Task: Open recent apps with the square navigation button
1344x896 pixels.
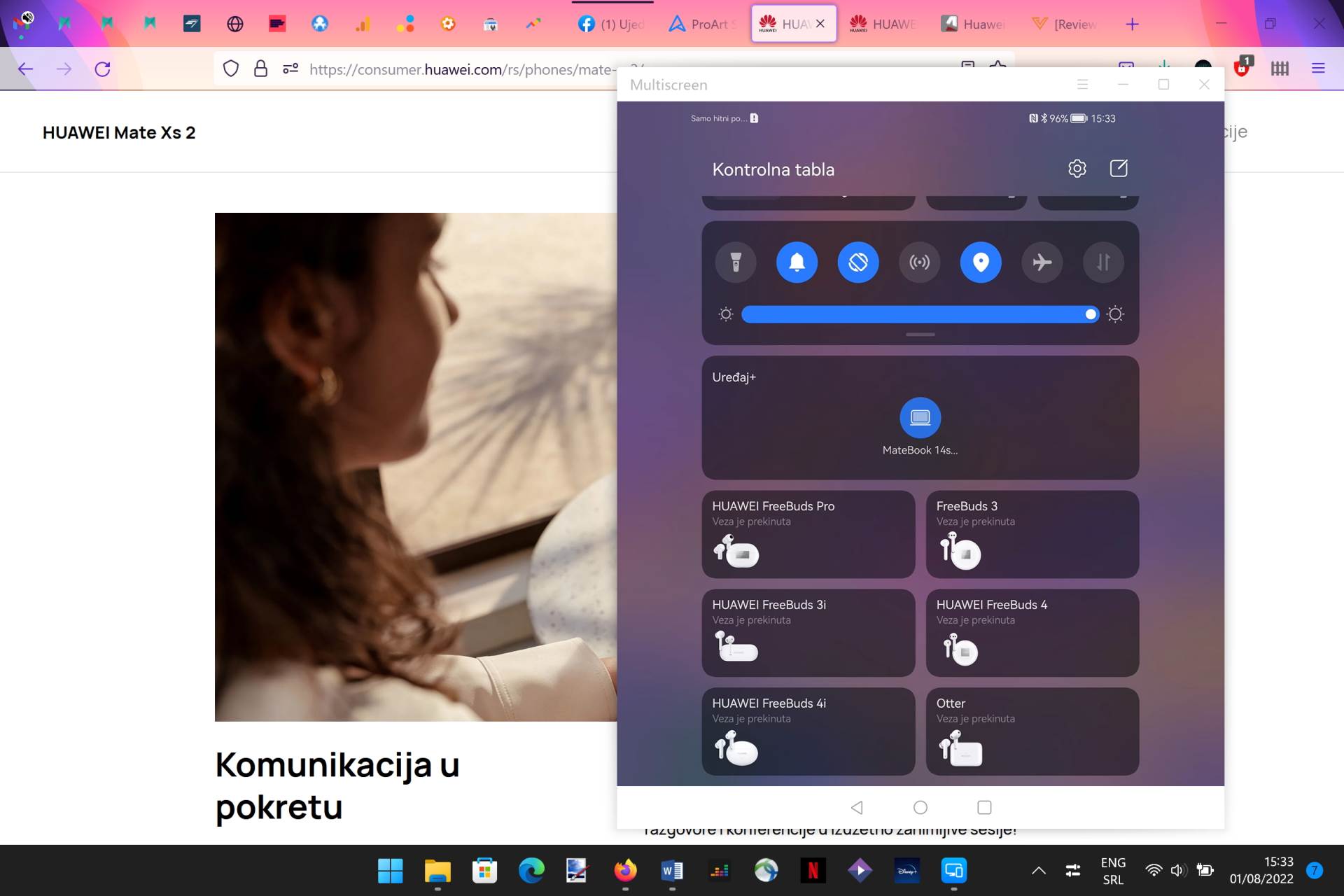Action: pos(984,807)
